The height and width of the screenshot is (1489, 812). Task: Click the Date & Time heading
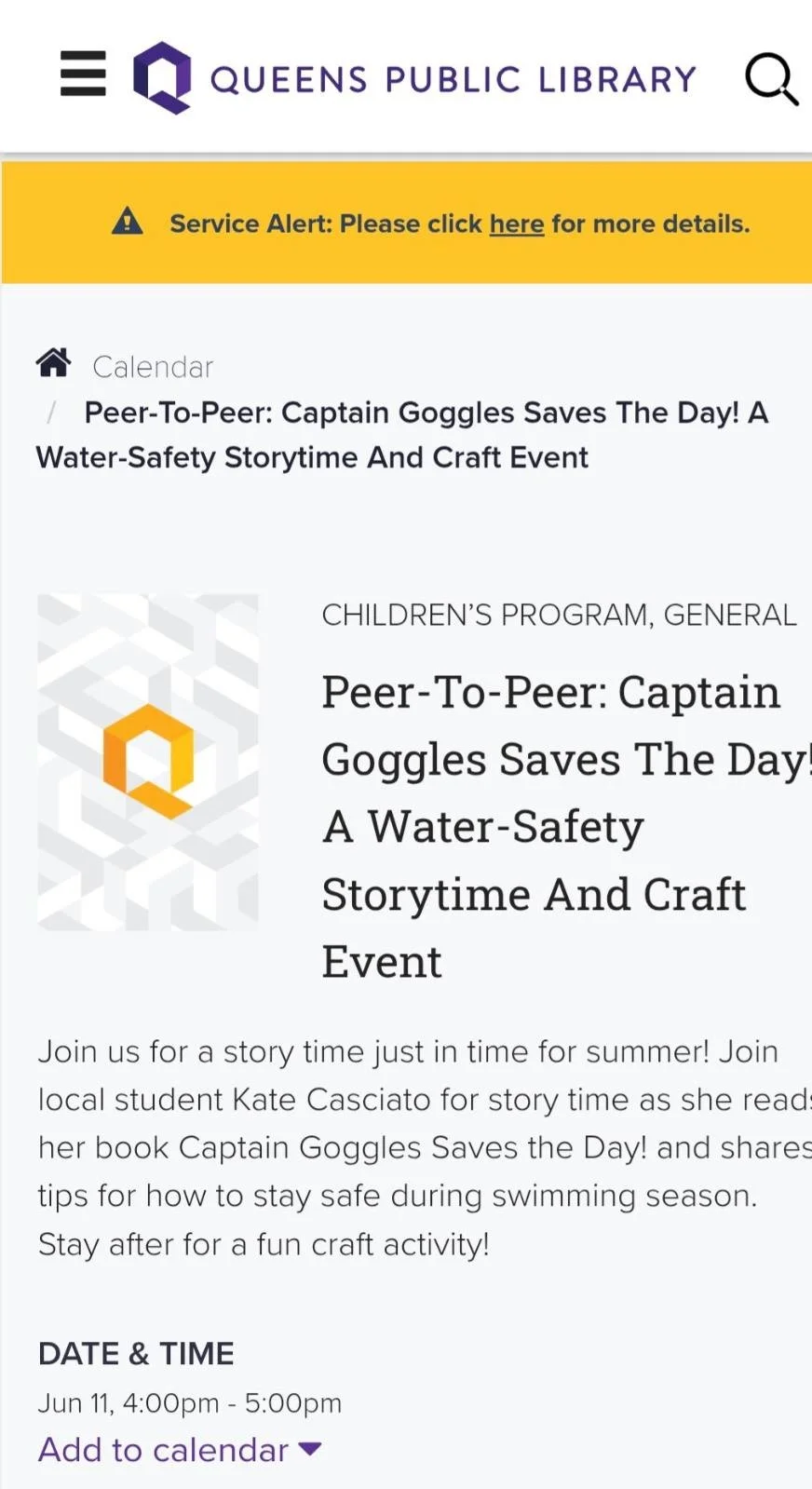pos(136,1353)
